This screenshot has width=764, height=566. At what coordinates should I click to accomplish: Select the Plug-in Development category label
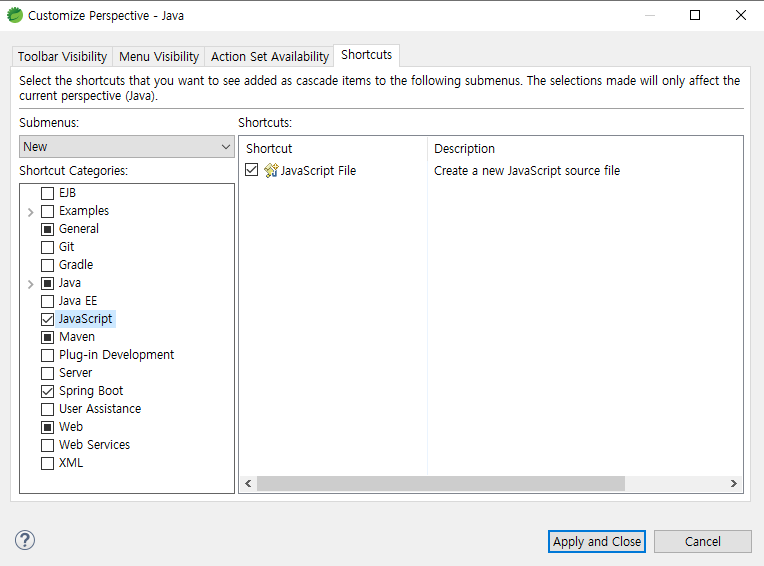pyautogui.click(x=116, y=355)
